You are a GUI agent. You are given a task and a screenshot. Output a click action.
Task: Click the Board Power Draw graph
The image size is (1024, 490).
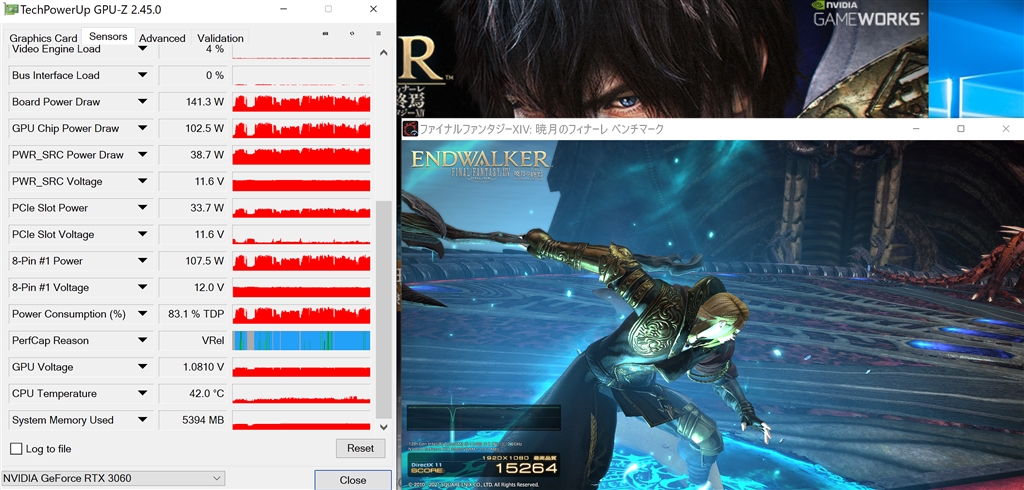pos(301,102)
